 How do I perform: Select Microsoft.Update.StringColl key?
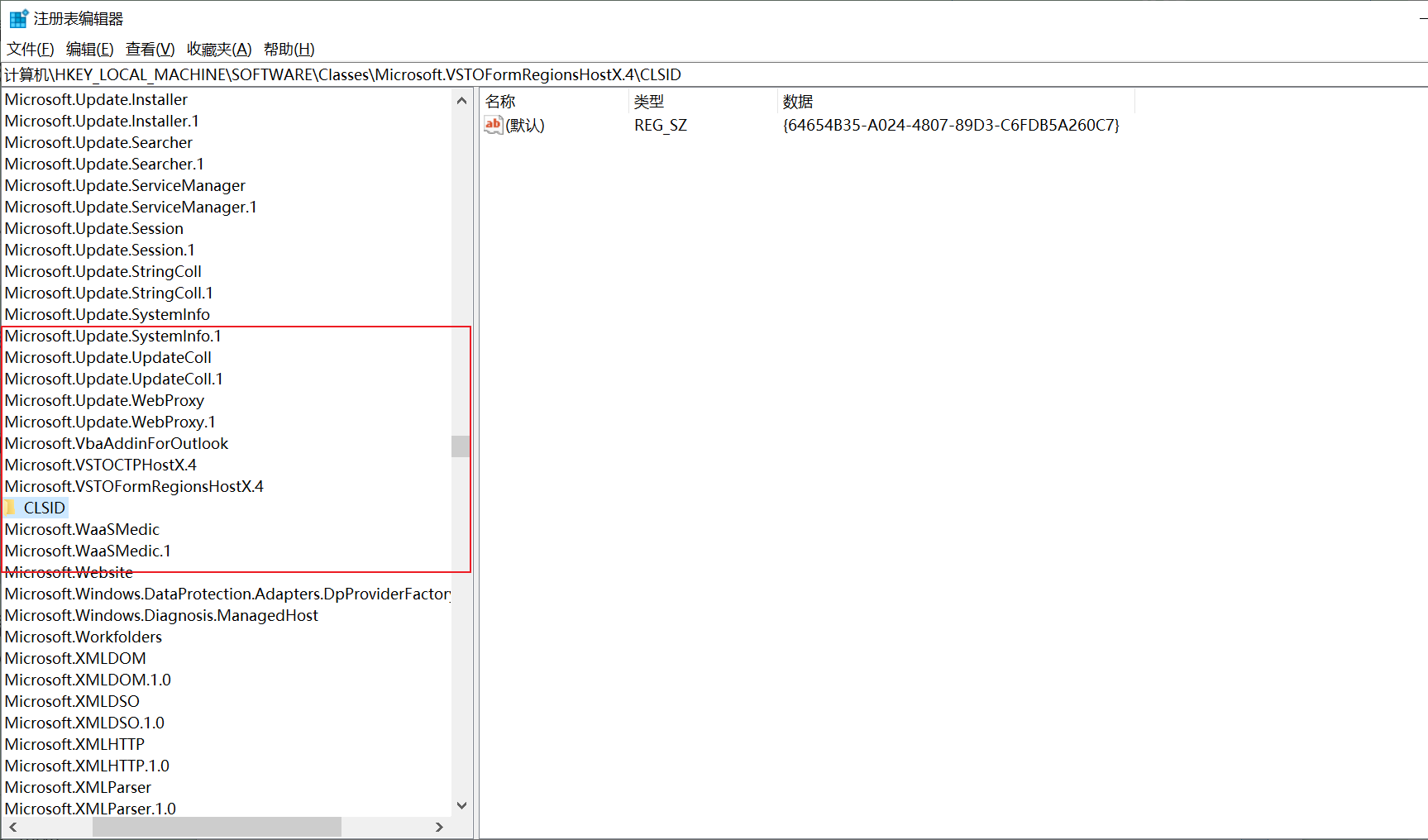[x=103, y=271]
